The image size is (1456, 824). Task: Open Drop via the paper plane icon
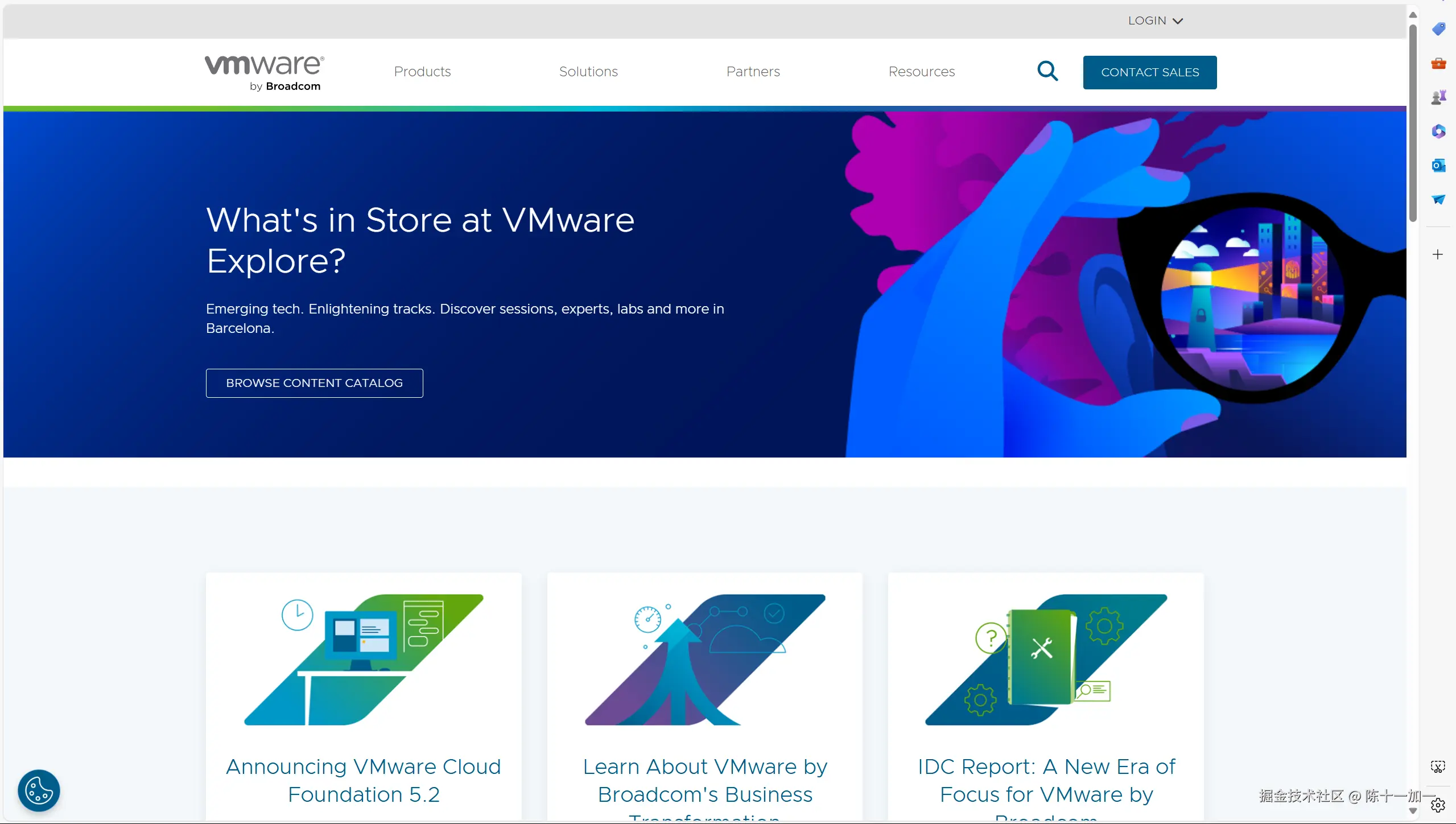1439,199
